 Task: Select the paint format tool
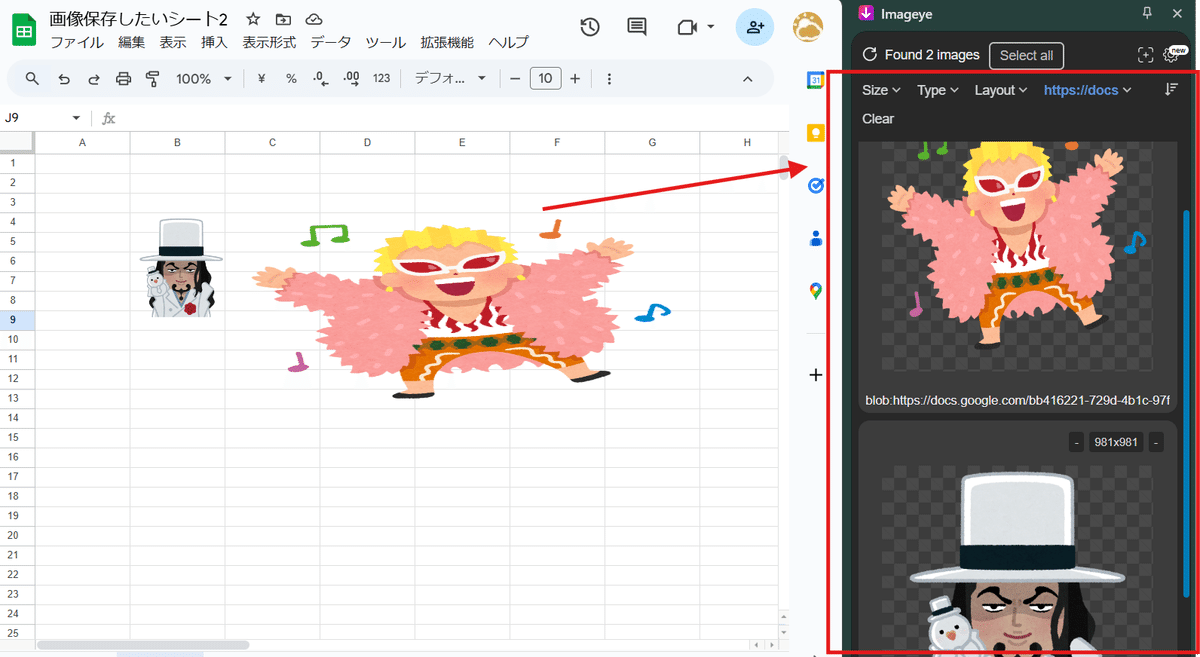pos(153,79)
